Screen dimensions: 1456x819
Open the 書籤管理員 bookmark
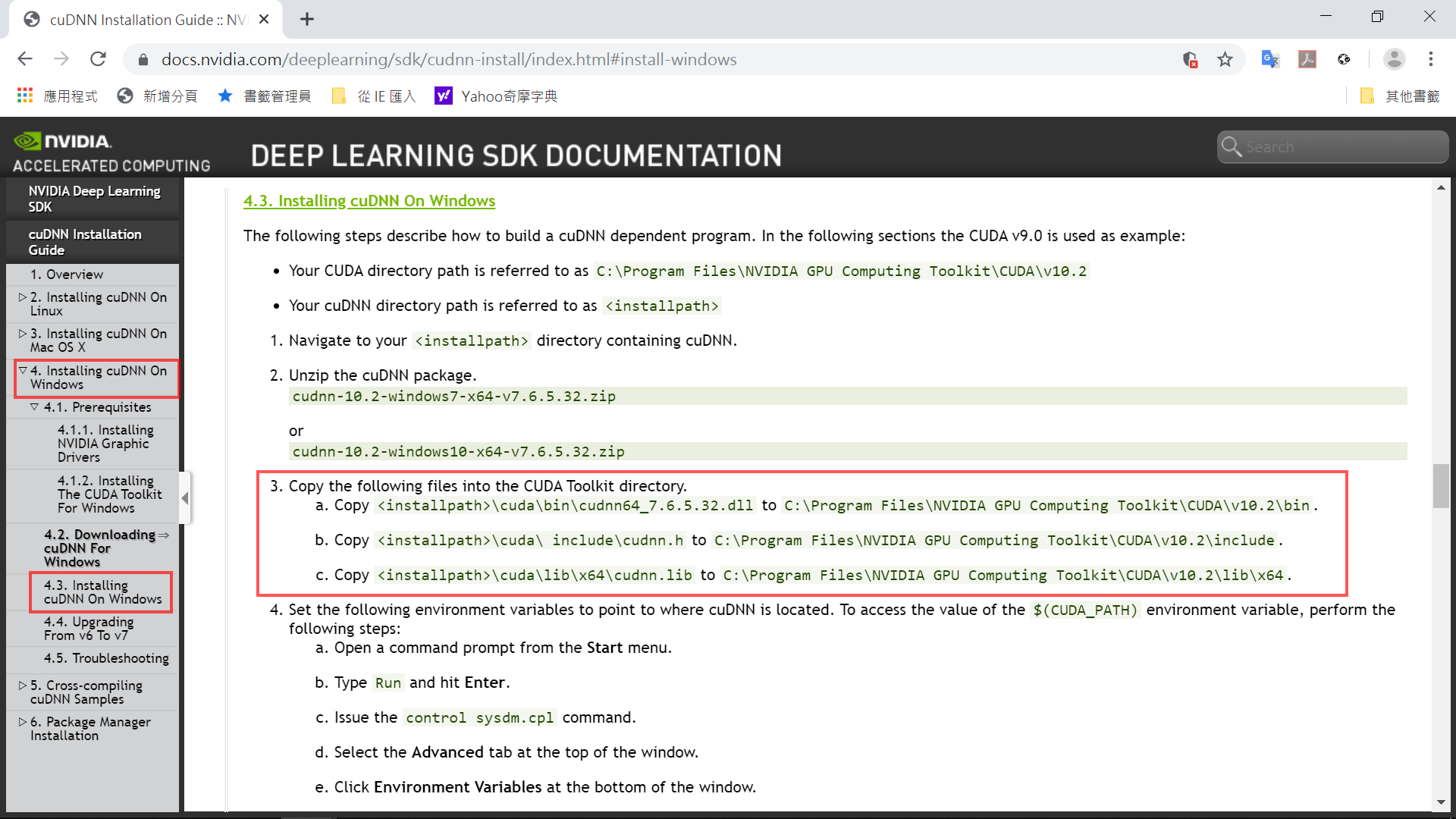pos(265,96)
